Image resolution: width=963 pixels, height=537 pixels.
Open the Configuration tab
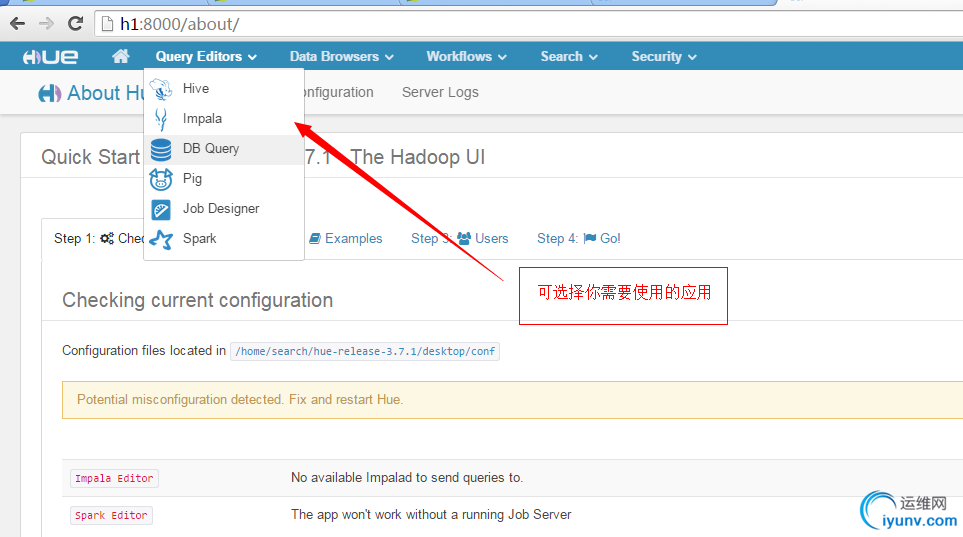tap(339, 92)
